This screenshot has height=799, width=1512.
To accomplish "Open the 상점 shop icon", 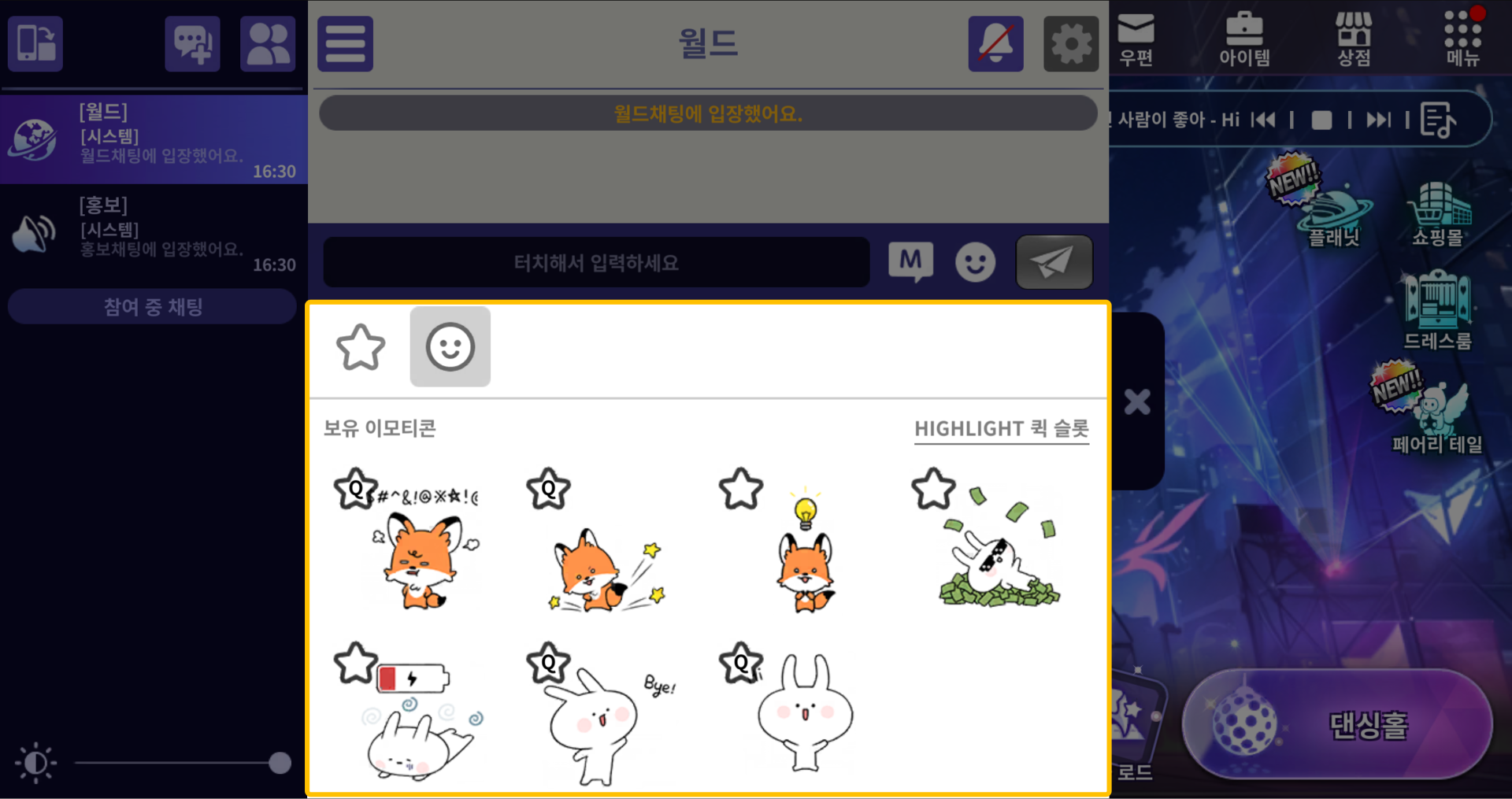I will (1354, 39).
